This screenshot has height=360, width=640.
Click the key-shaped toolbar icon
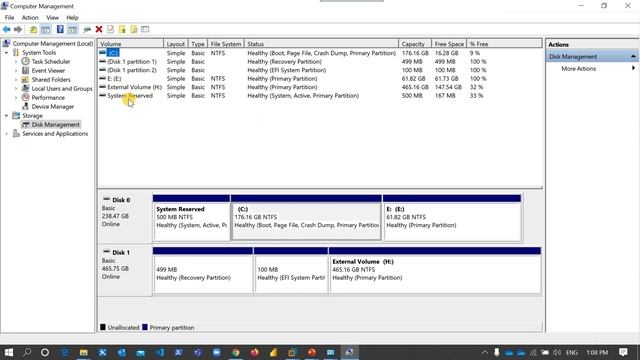(x=87, y=29)
